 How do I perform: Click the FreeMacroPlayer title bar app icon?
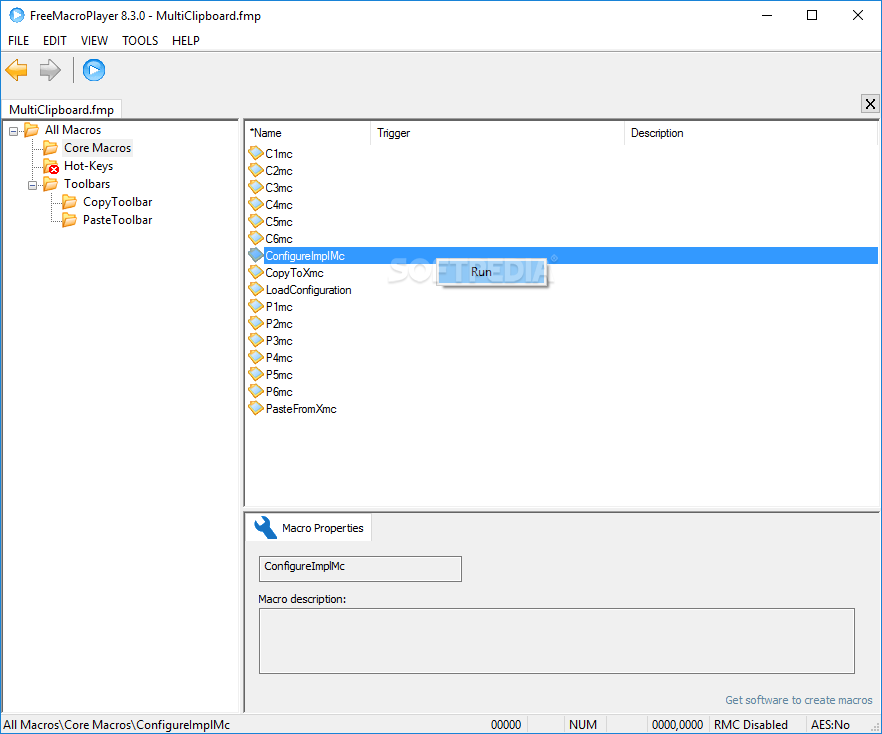click(17, 15)
